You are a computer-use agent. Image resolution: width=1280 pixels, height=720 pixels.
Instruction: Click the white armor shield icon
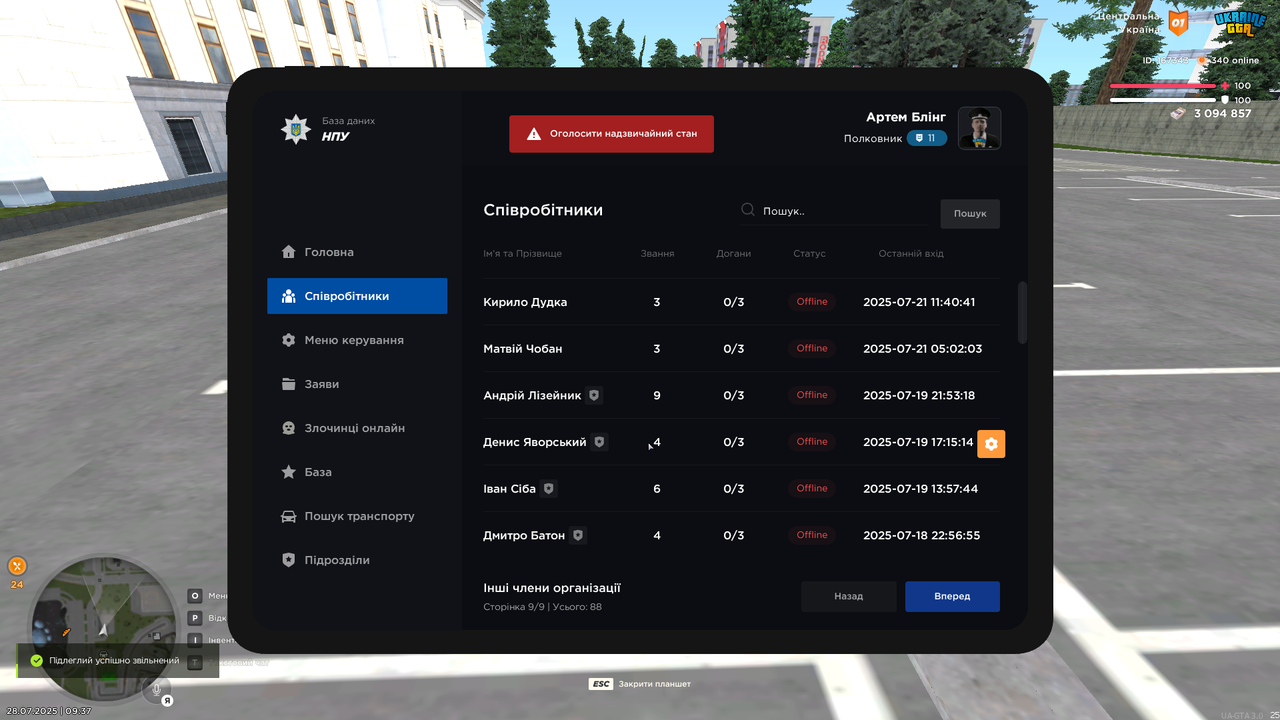(x=1225, y=100)
